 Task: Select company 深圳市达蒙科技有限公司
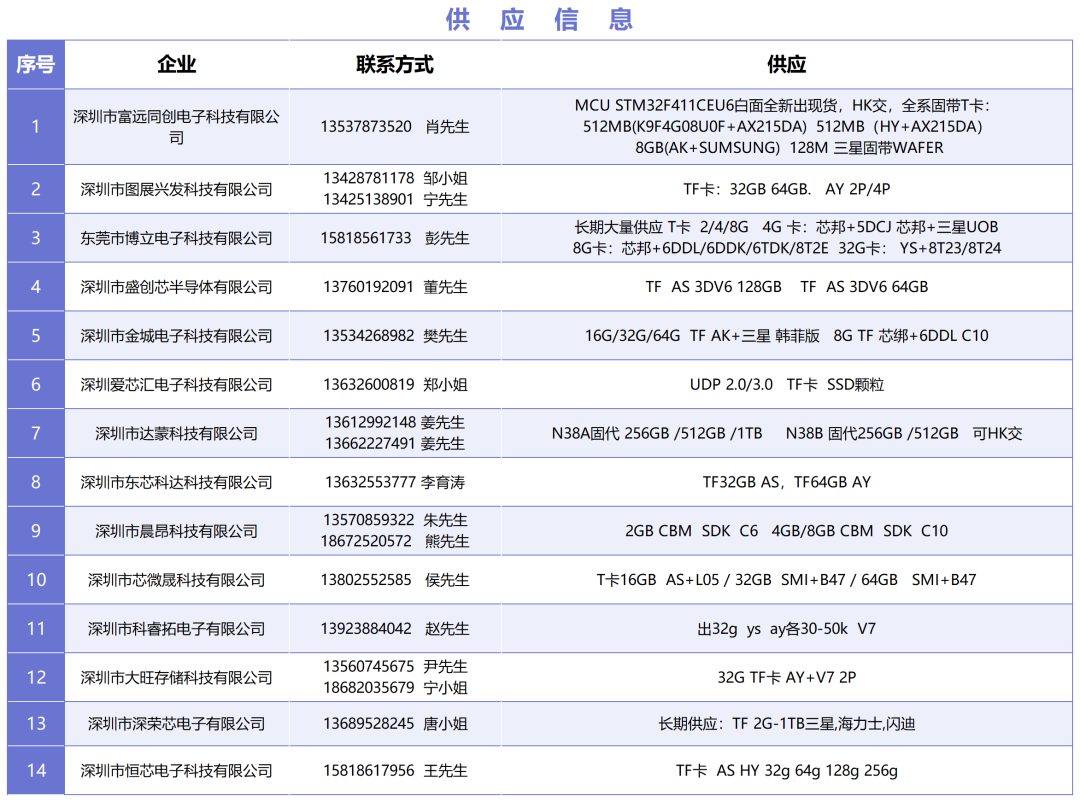pyautogui.click(x=177, y=434)
